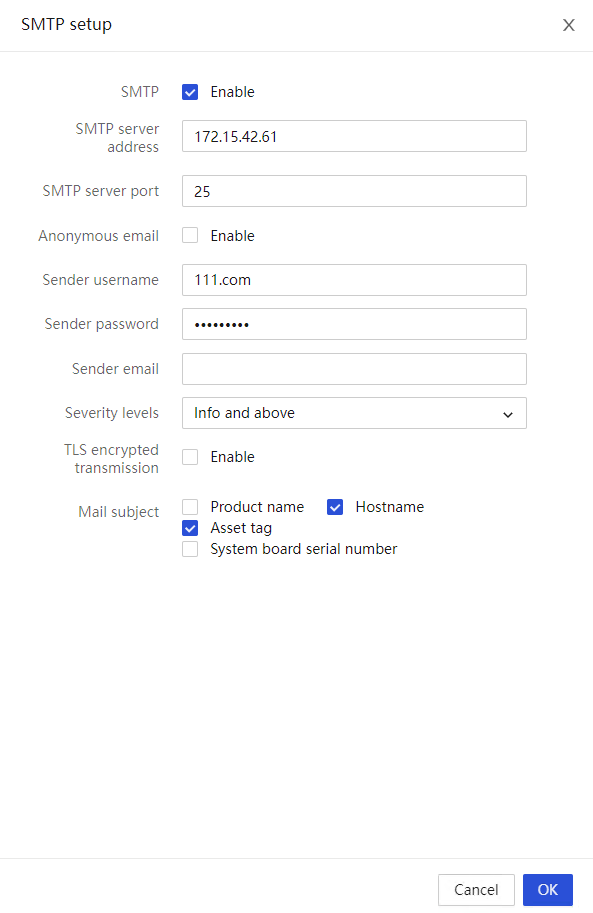Viewport: 593px width, 913px height.
Task: Enable TLS encrypted transmission checkbox
Action: (190, 457)
